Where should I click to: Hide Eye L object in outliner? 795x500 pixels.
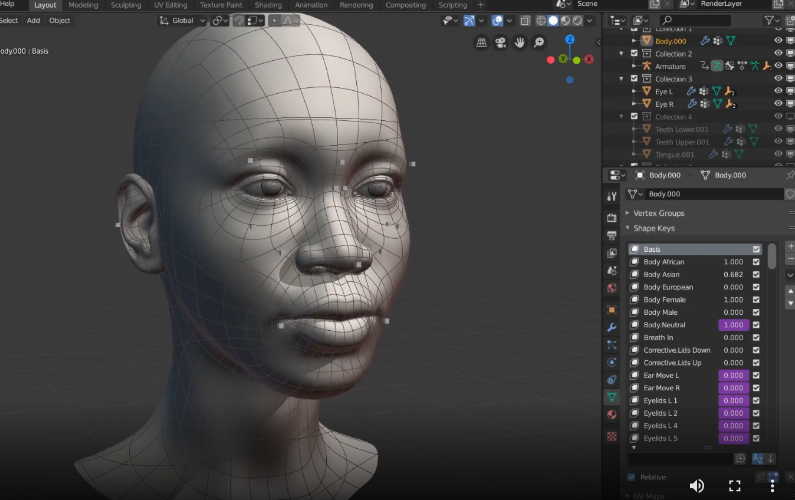(778, 91)
